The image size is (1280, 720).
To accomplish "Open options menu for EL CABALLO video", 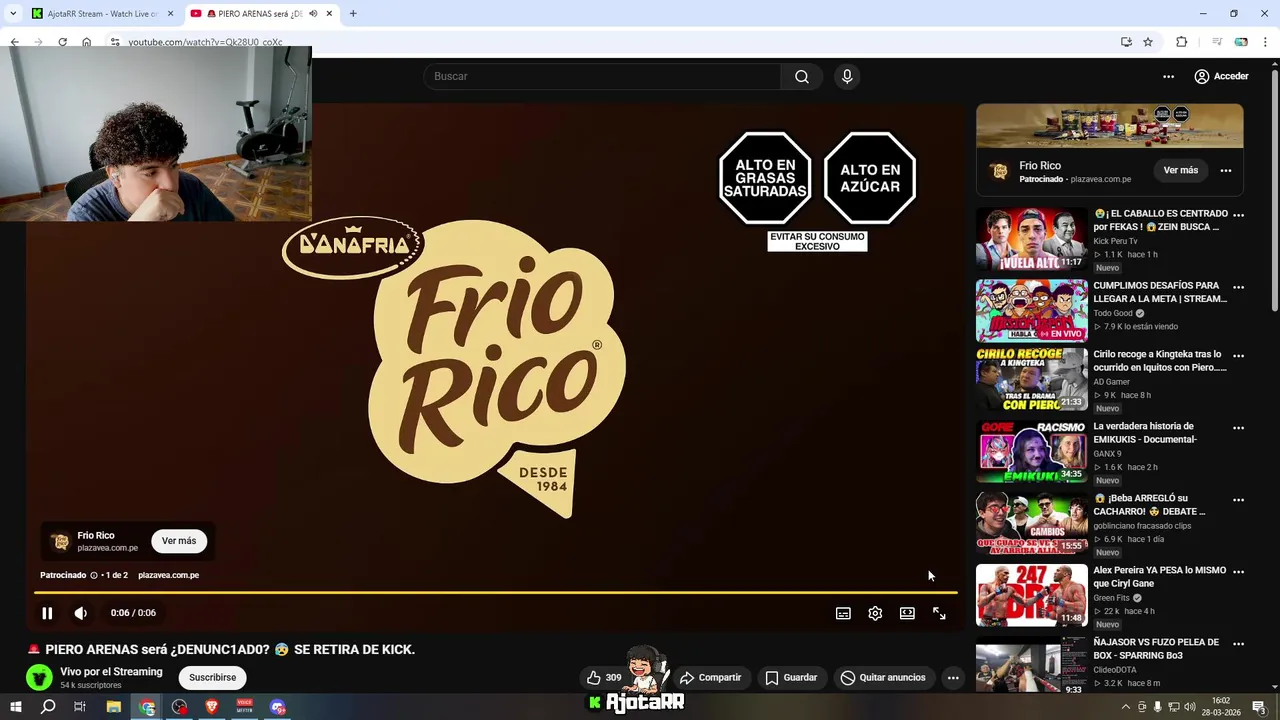I will 1238,215.
